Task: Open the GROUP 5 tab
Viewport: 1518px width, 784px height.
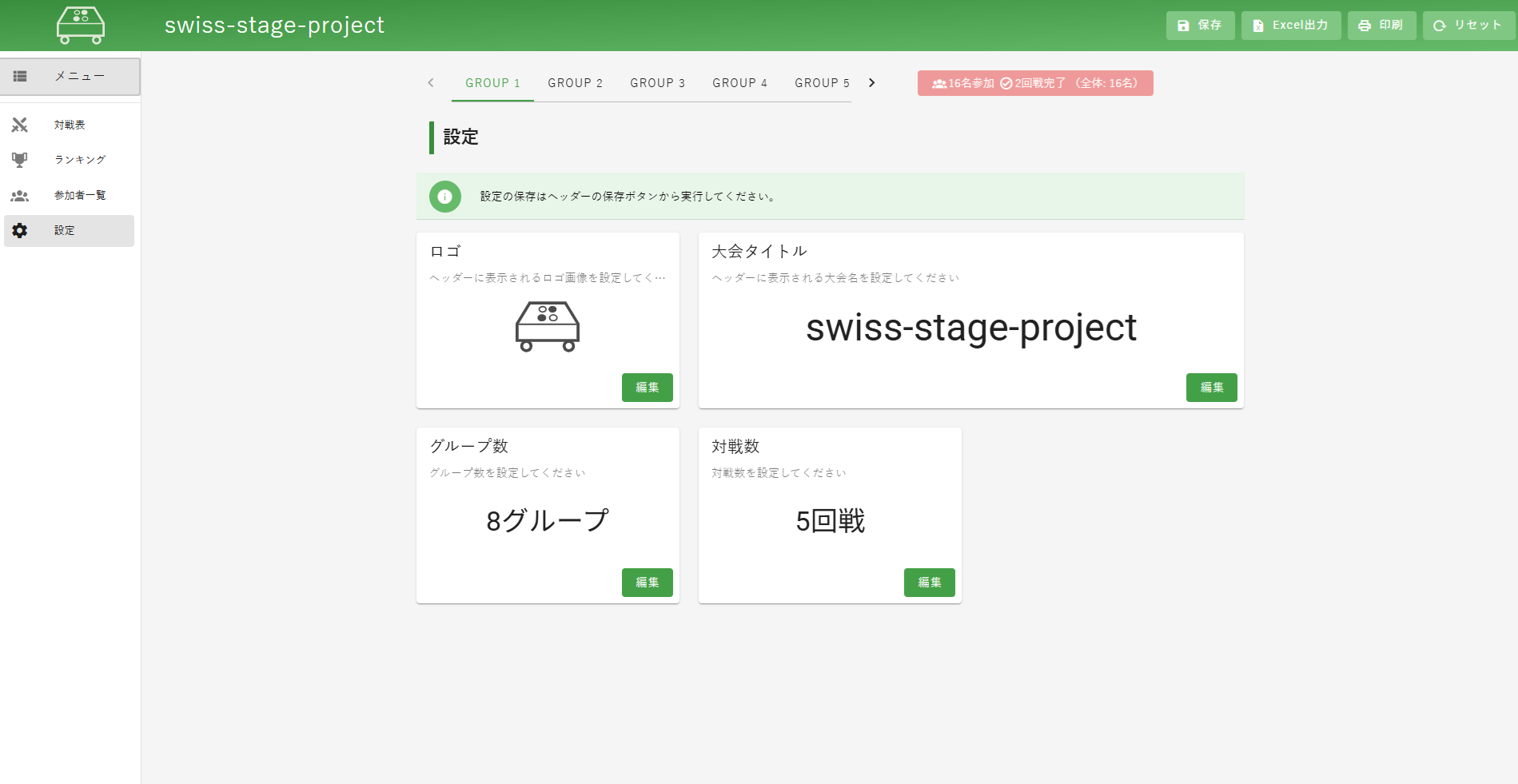Action: pyautogui.click(x=822, y=83)
